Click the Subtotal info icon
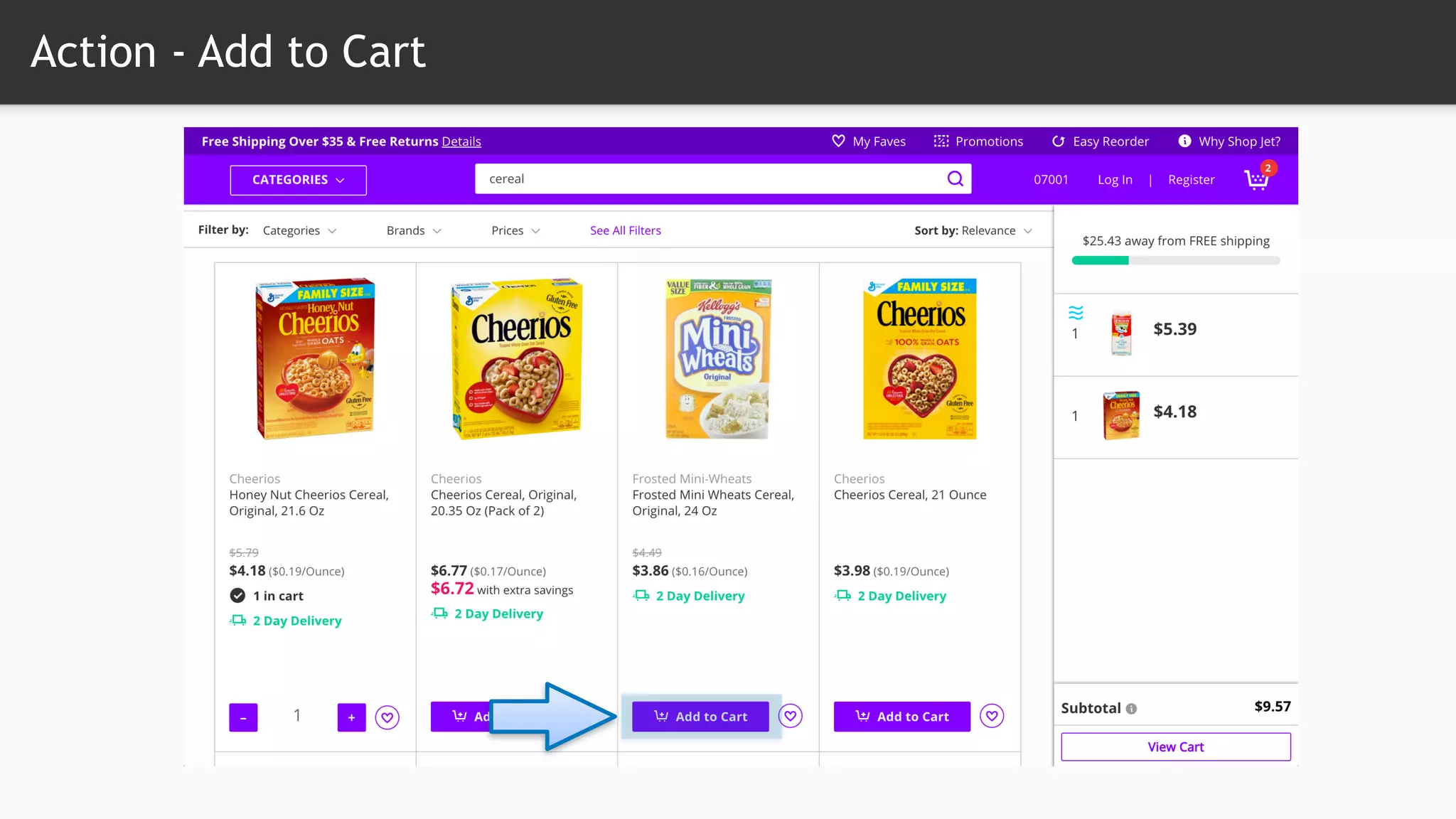Viewport: 1456px width, 819px height. [x=1131, y=709]
